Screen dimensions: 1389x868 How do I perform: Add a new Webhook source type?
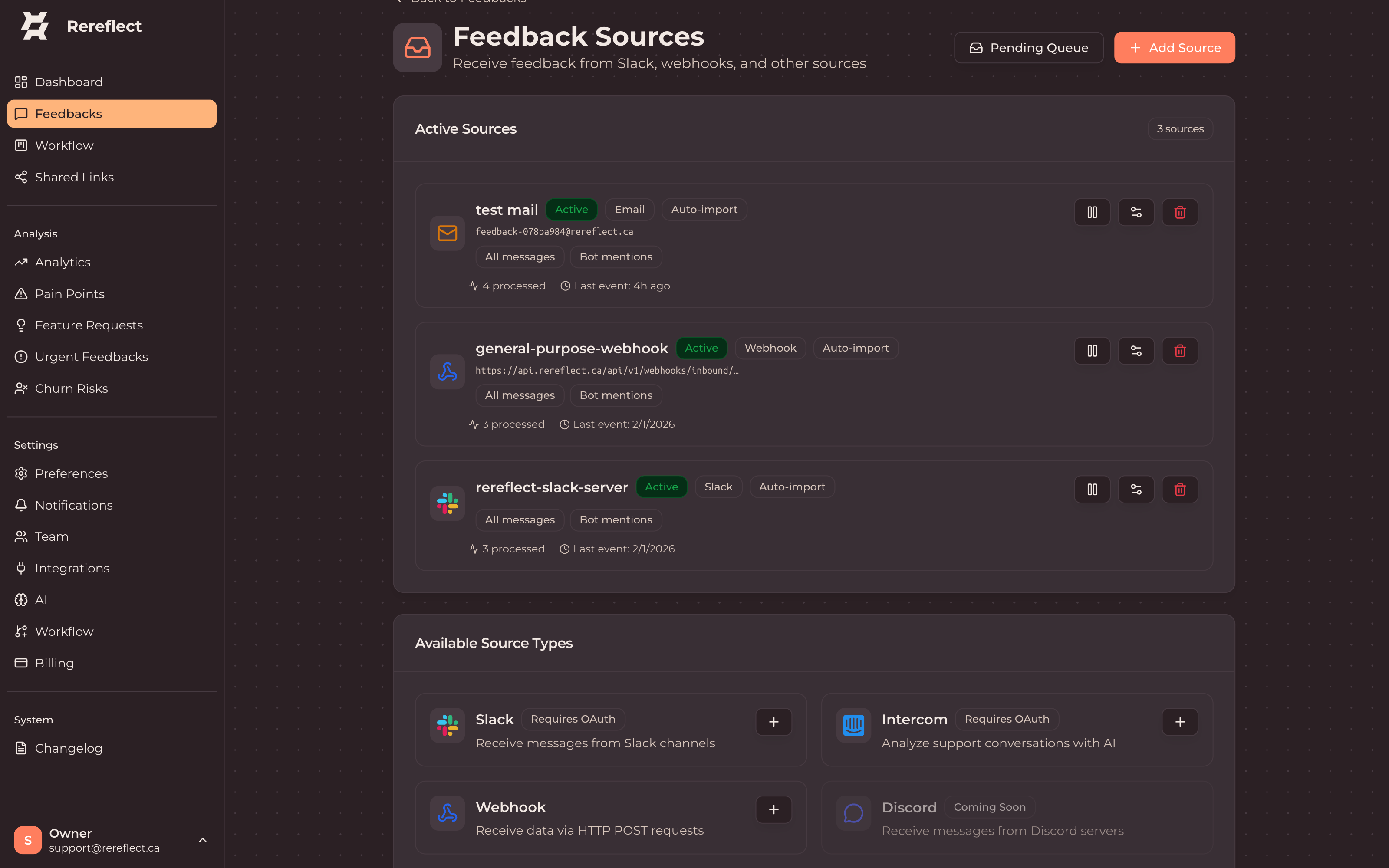[773, 809]
